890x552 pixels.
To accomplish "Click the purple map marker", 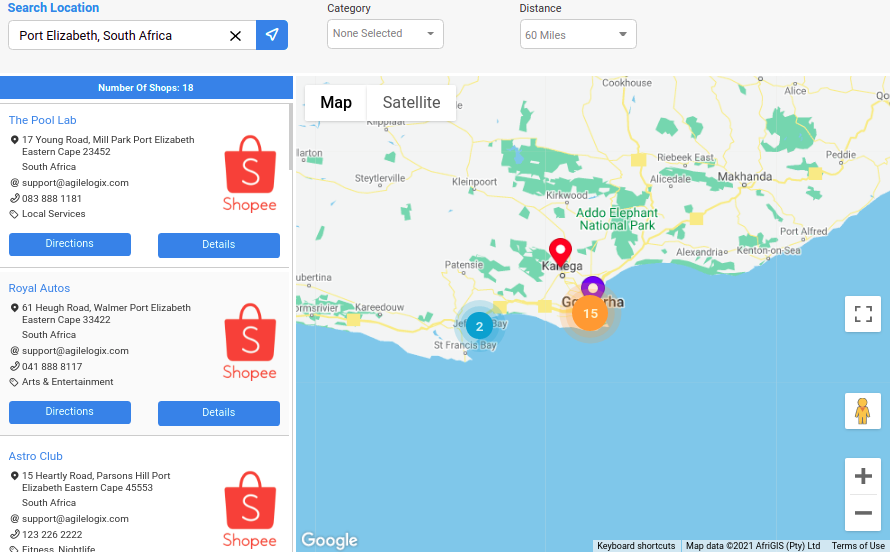I will click(x=593, y=288).
